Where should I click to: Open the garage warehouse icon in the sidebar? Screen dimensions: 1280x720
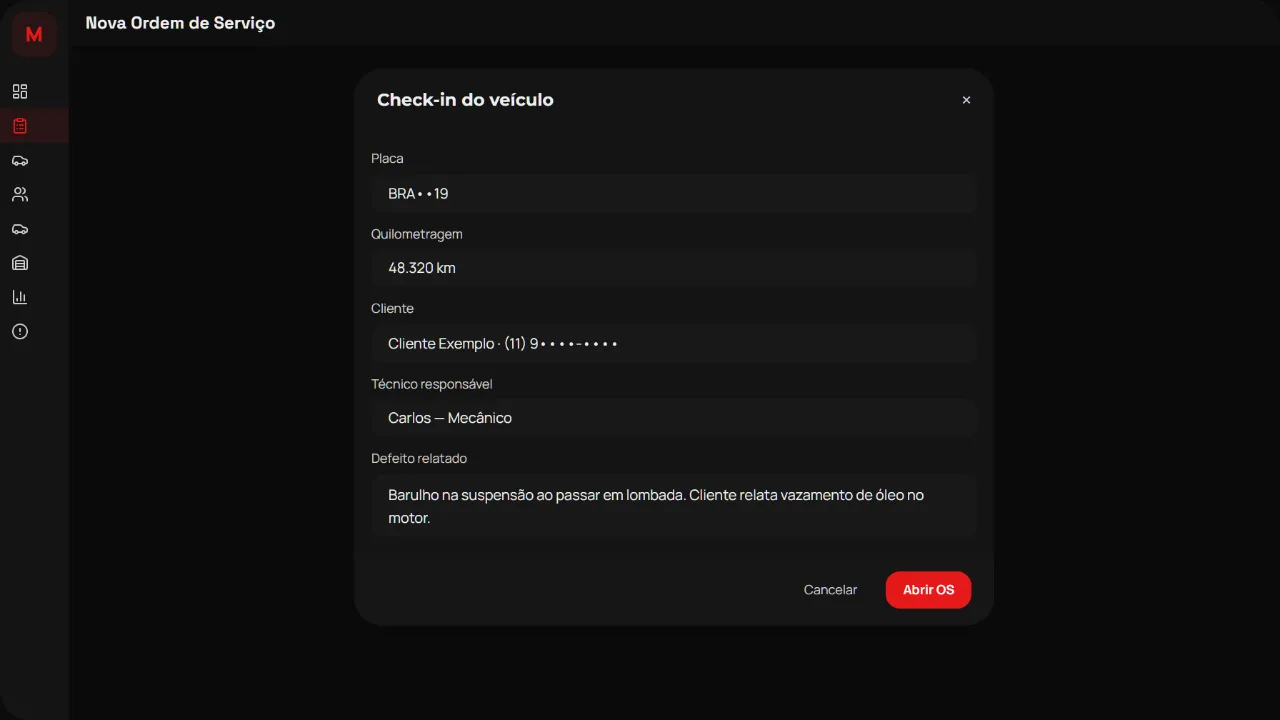click(x=20, y=263)
